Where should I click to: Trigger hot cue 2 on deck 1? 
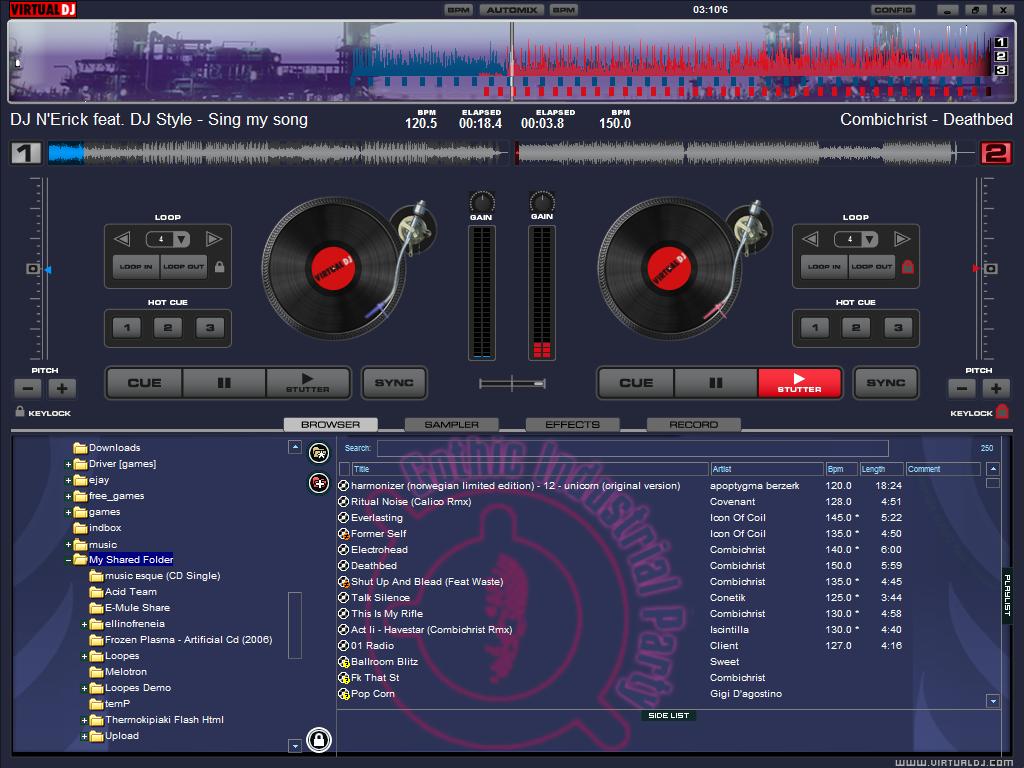168,327
